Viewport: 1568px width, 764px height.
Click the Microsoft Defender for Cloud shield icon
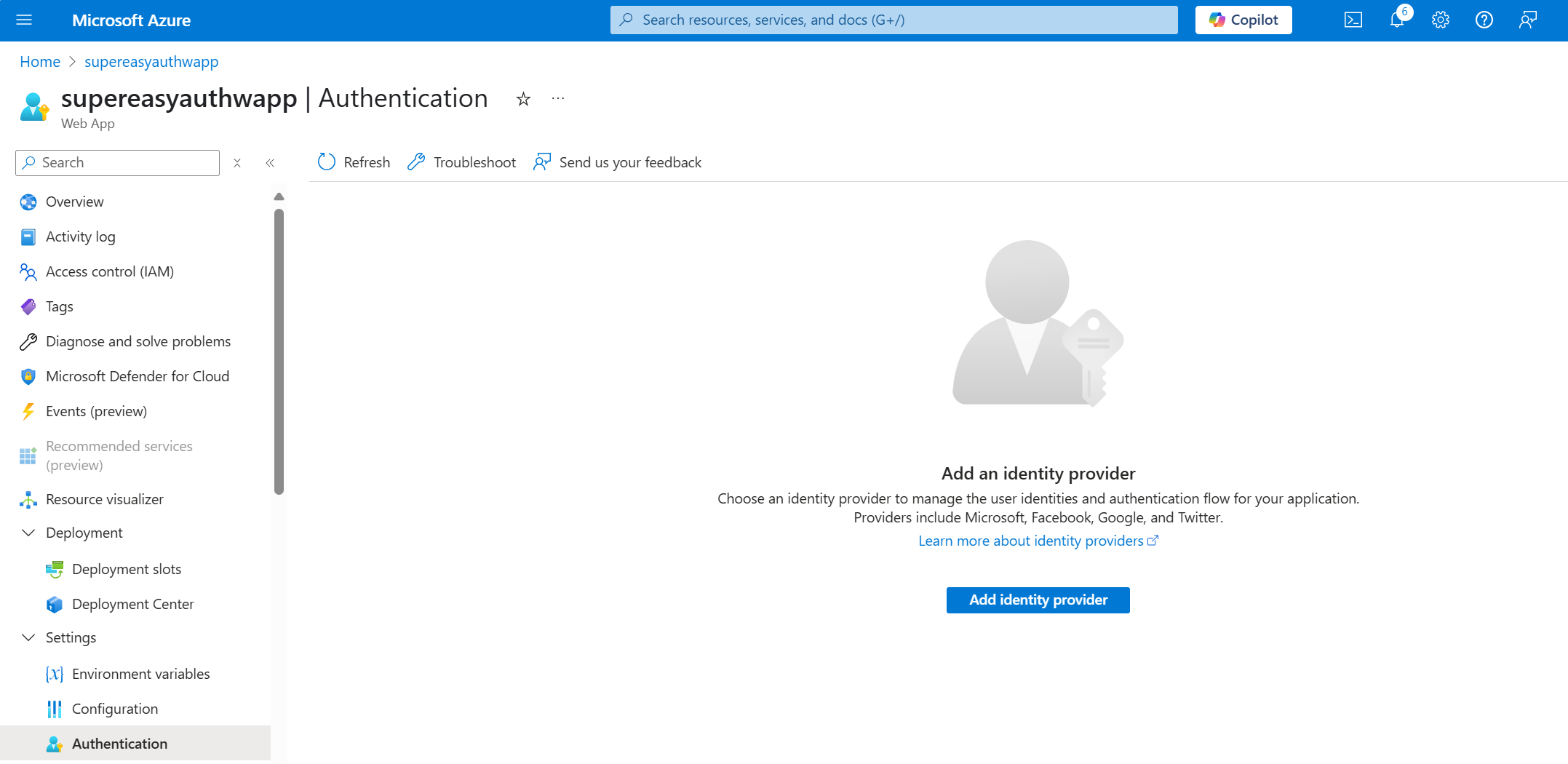28,376
